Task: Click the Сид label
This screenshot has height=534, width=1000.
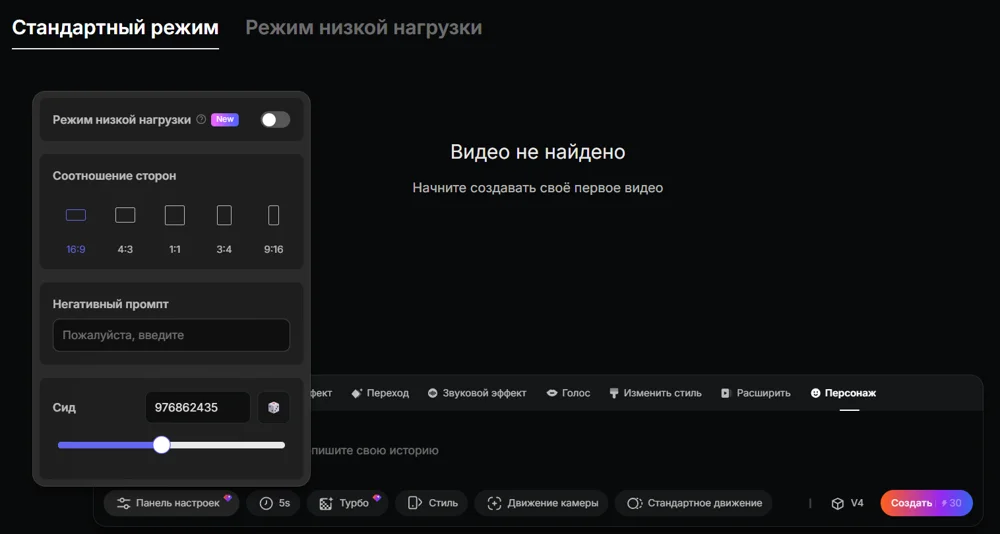Action: pos(64,408)
